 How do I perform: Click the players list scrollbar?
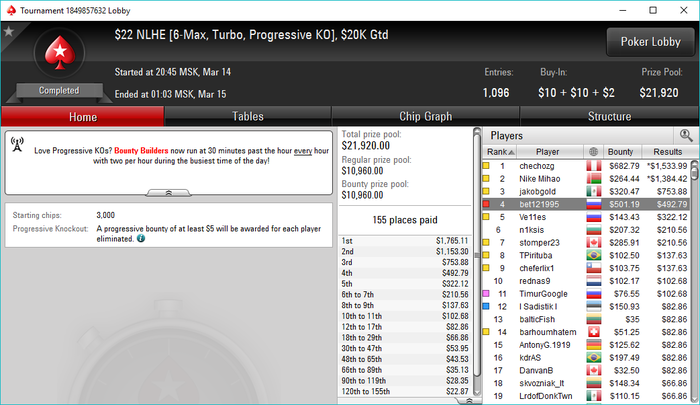pos(694,281)
